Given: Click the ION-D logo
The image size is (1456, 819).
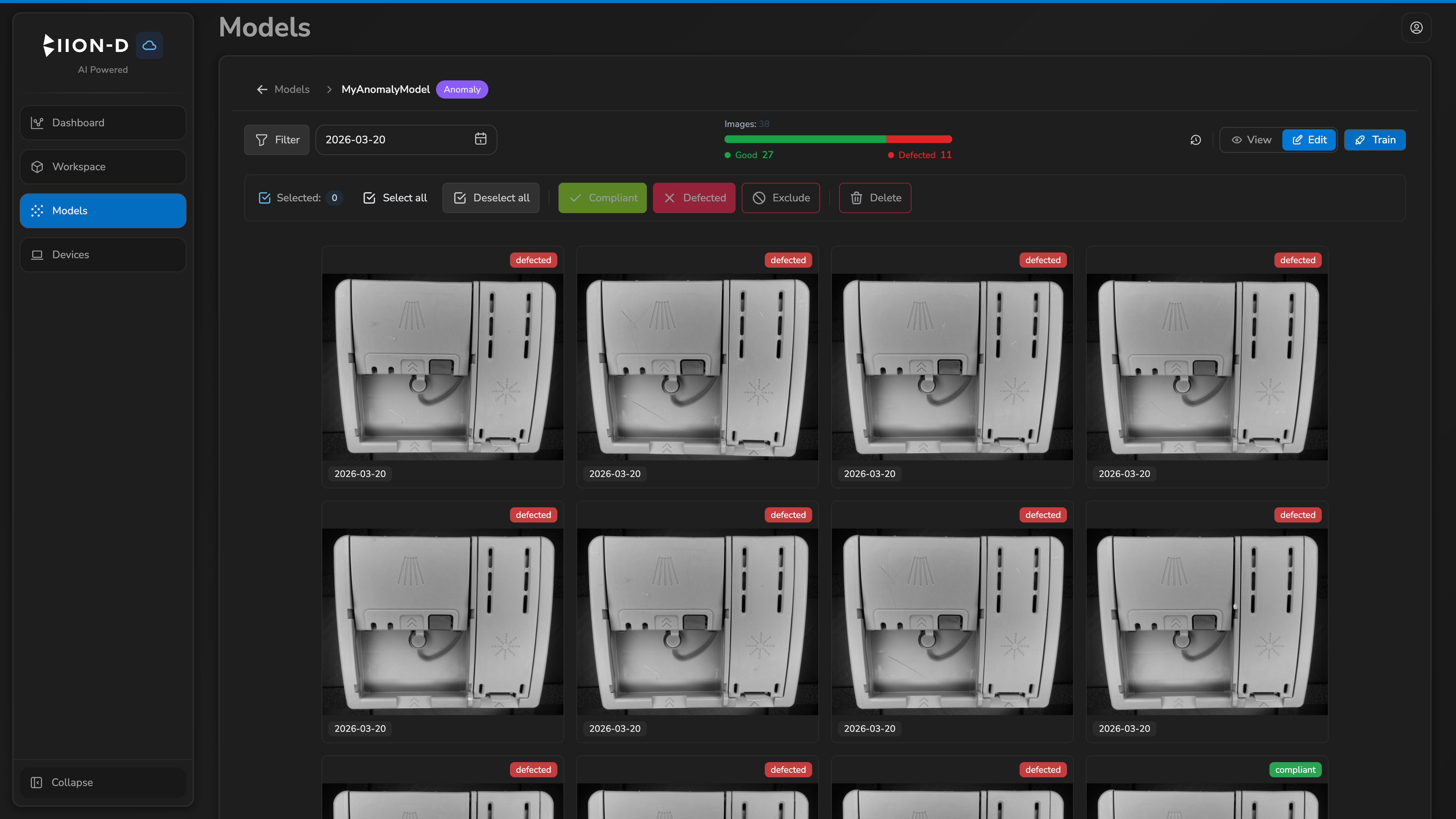Looking at the screenshot, I should point(86,46).
